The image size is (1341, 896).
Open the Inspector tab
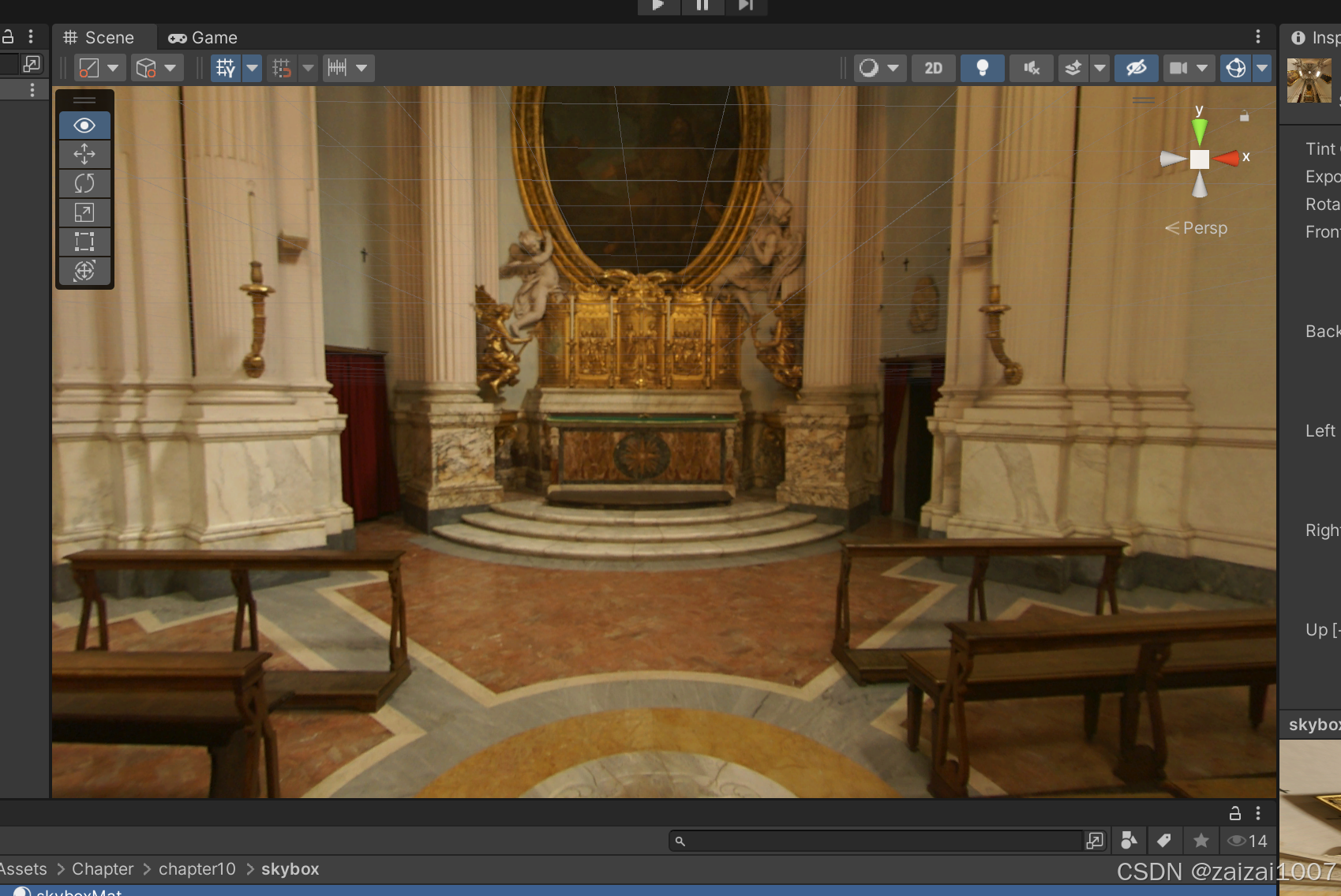1313,38
